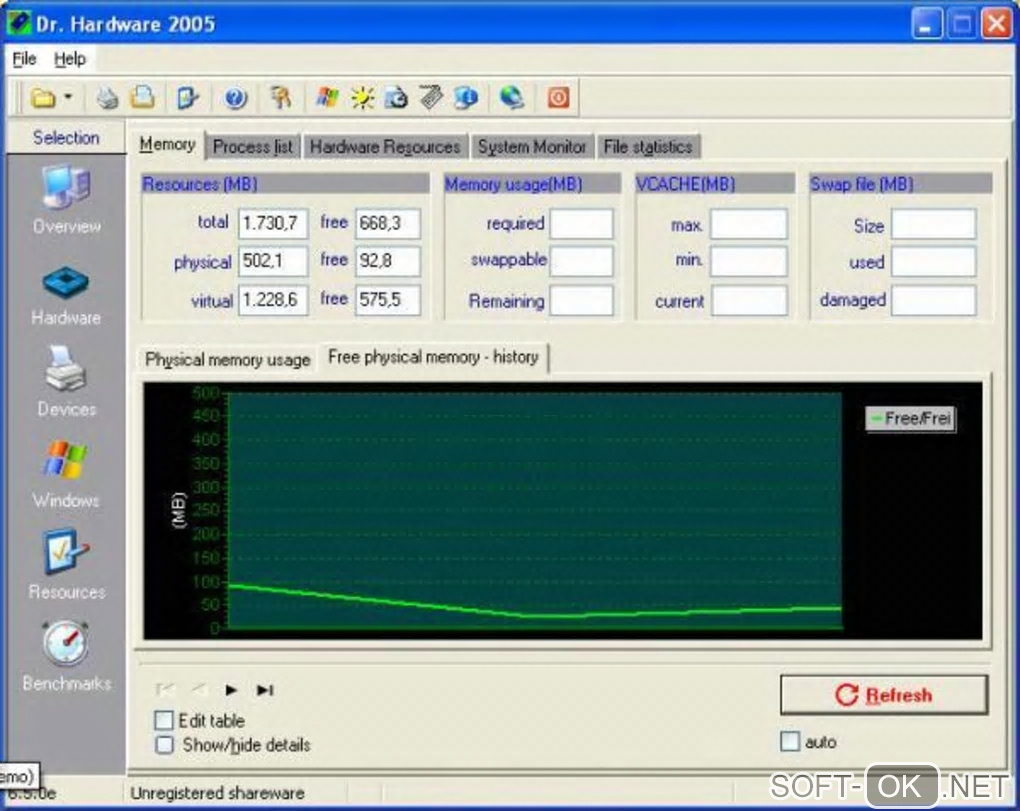Click the Free/Frei chart legend
Image resolution: width=1020 pixels, height=811 pixels.
[911, 418]
